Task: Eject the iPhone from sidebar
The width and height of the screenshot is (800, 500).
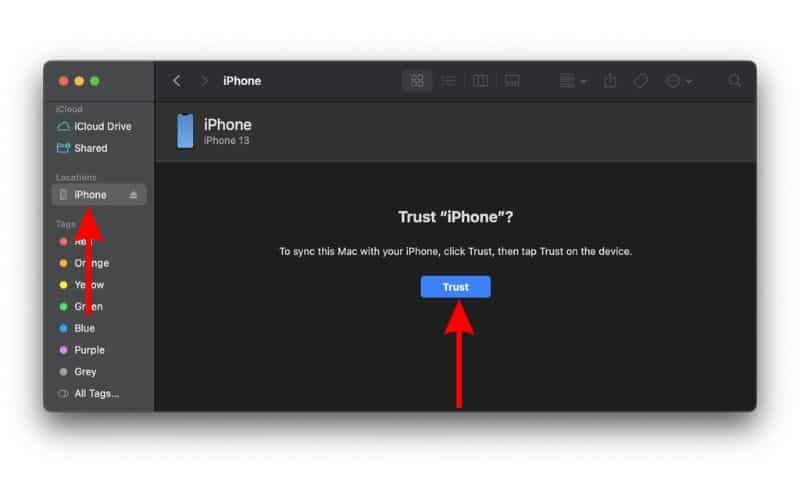Action: tap(133, 195)
